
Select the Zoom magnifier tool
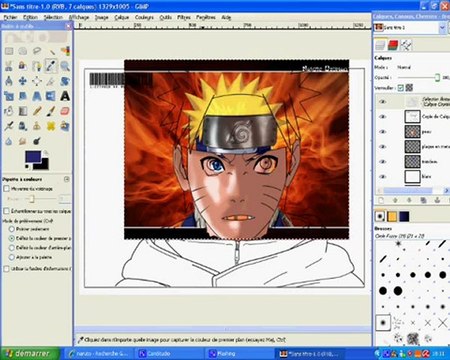(65, 66)
